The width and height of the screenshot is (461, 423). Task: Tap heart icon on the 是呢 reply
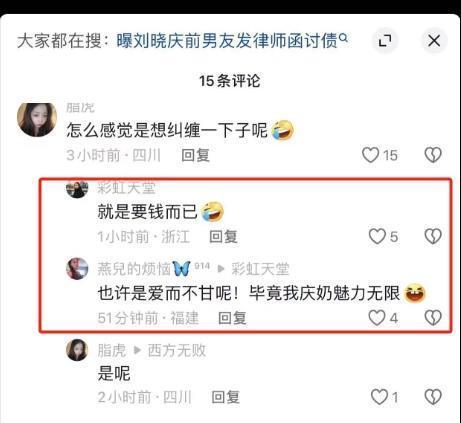pos(380,397)
